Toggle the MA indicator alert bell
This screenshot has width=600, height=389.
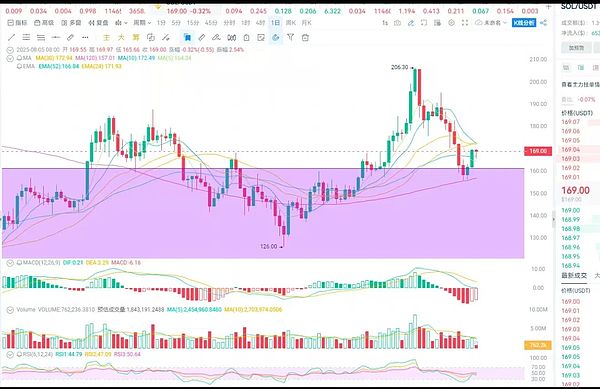[19, 58]
